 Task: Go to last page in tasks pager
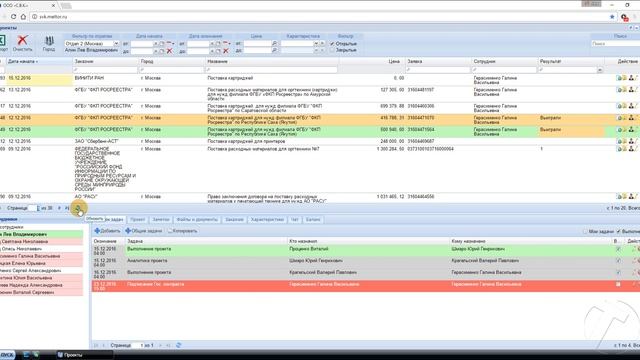[168, 345]
